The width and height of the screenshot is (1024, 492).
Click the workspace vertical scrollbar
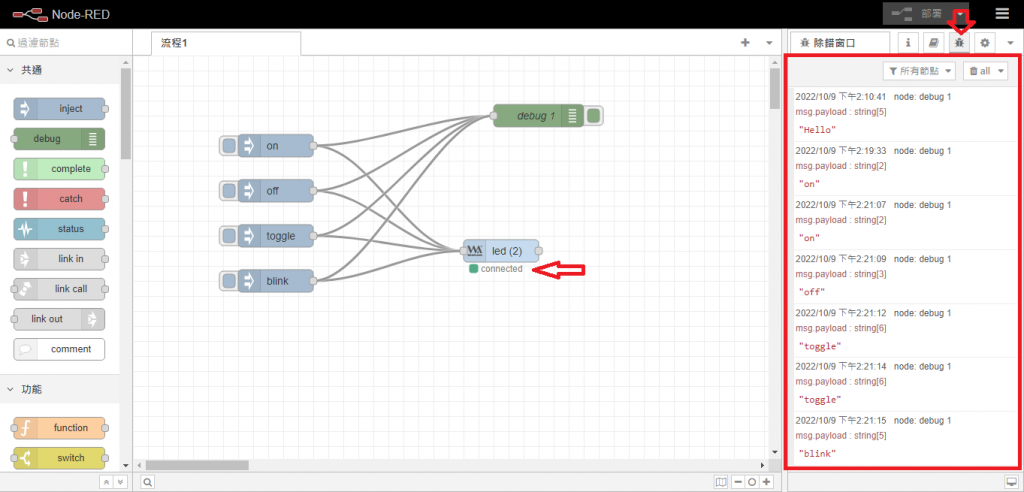775,88
